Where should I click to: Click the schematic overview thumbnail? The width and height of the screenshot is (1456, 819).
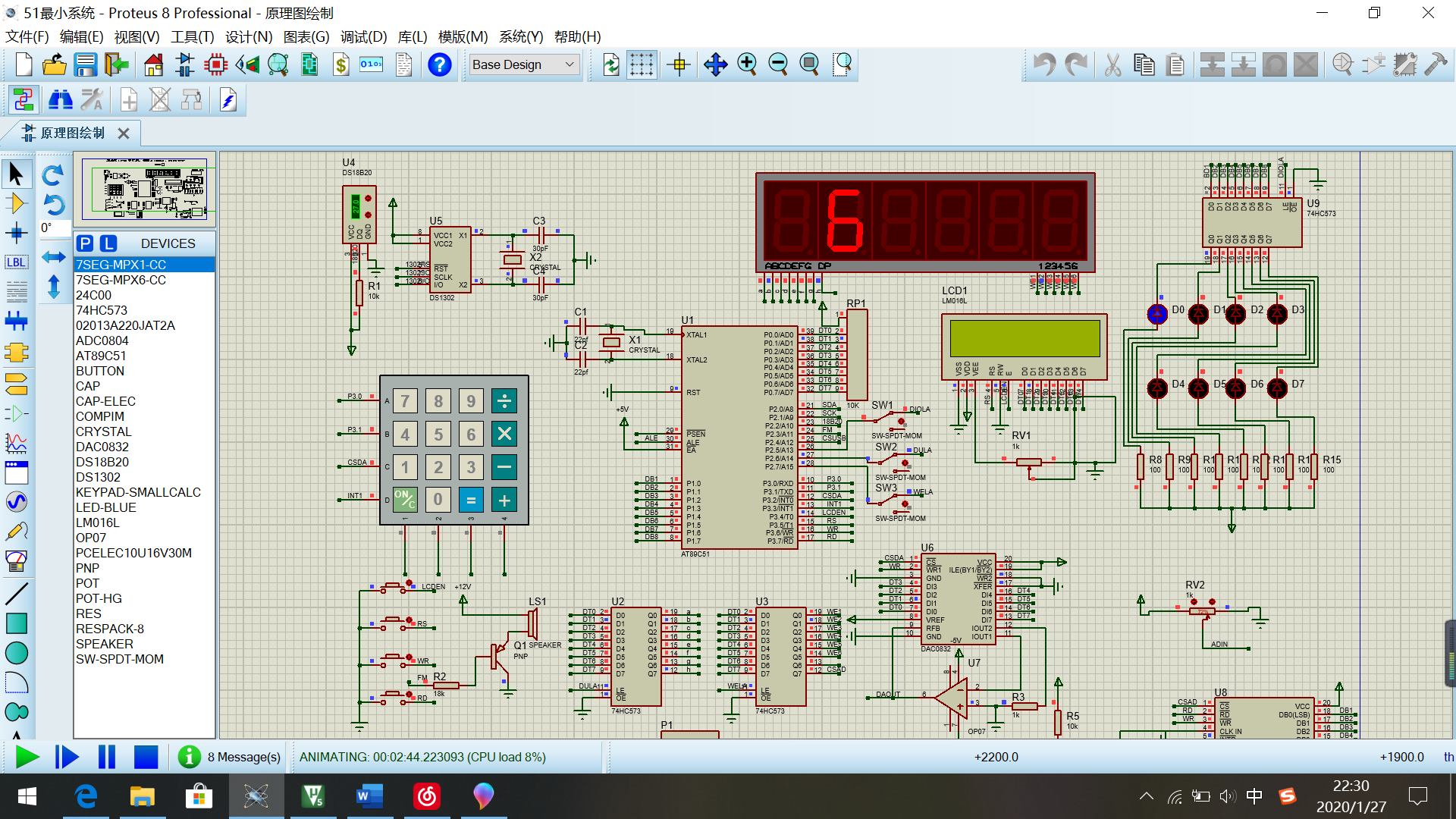click(144, 190)
